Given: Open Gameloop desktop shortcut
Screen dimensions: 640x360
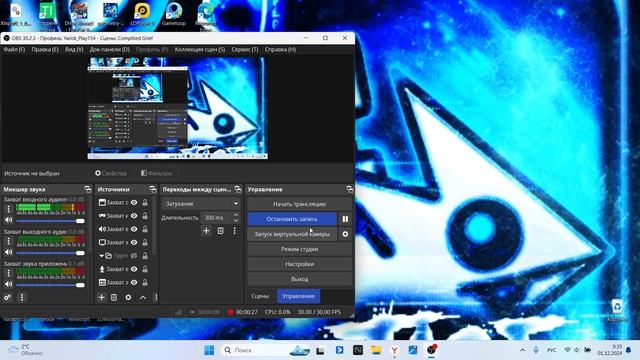Looking at the screenshot, I should tap(174, 14).
